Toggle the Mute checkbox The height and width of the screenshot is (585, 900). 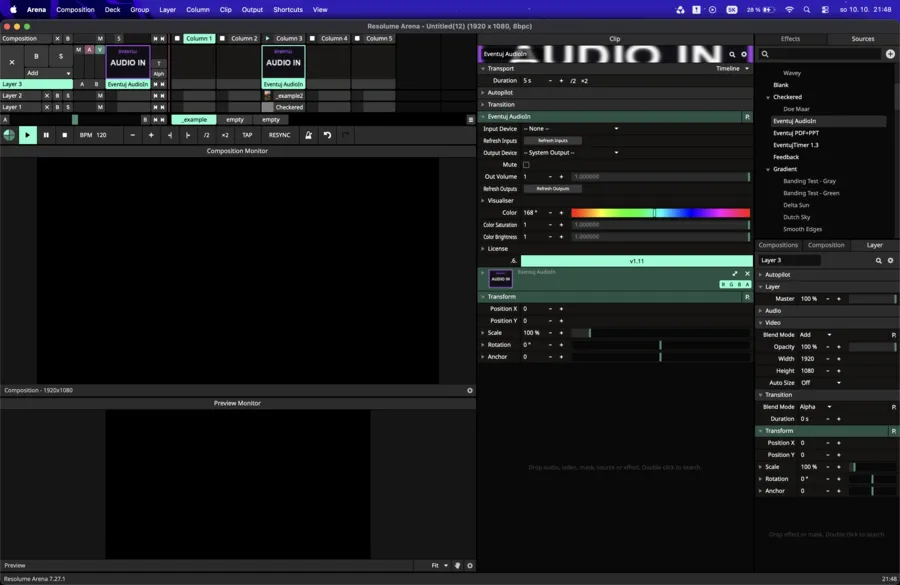(526, 165)
